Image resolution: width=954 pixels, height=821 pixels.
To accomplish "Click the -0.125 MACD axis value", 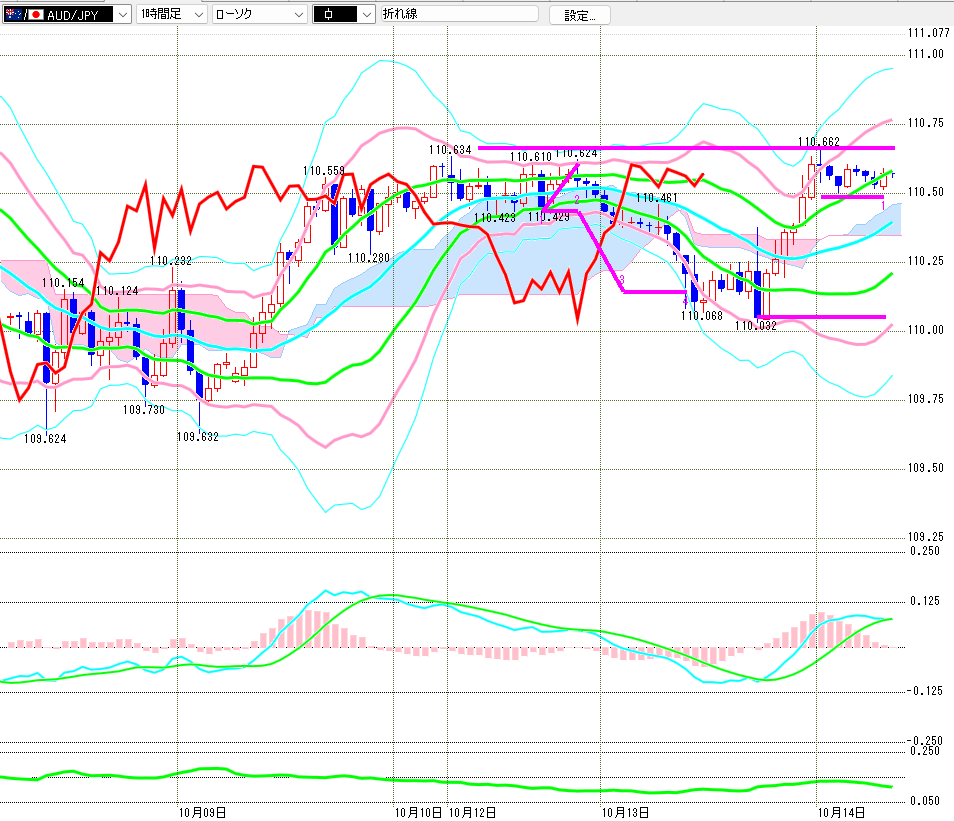I will [925, 691].
